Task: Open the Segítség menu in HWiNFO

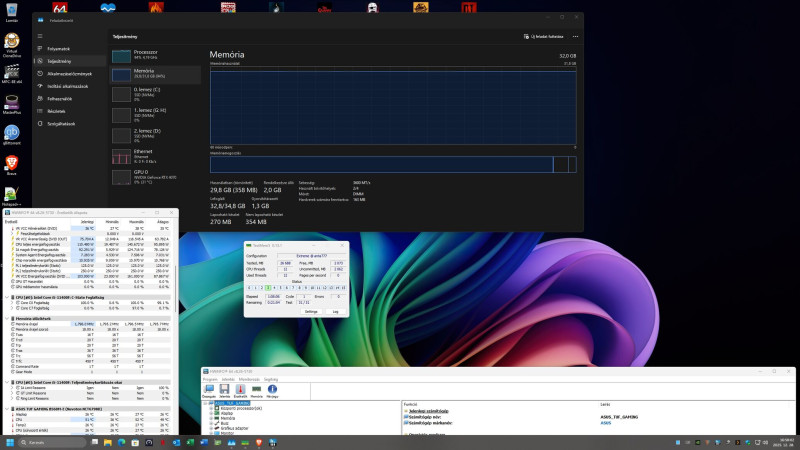Action: click(x=270, y=380)
